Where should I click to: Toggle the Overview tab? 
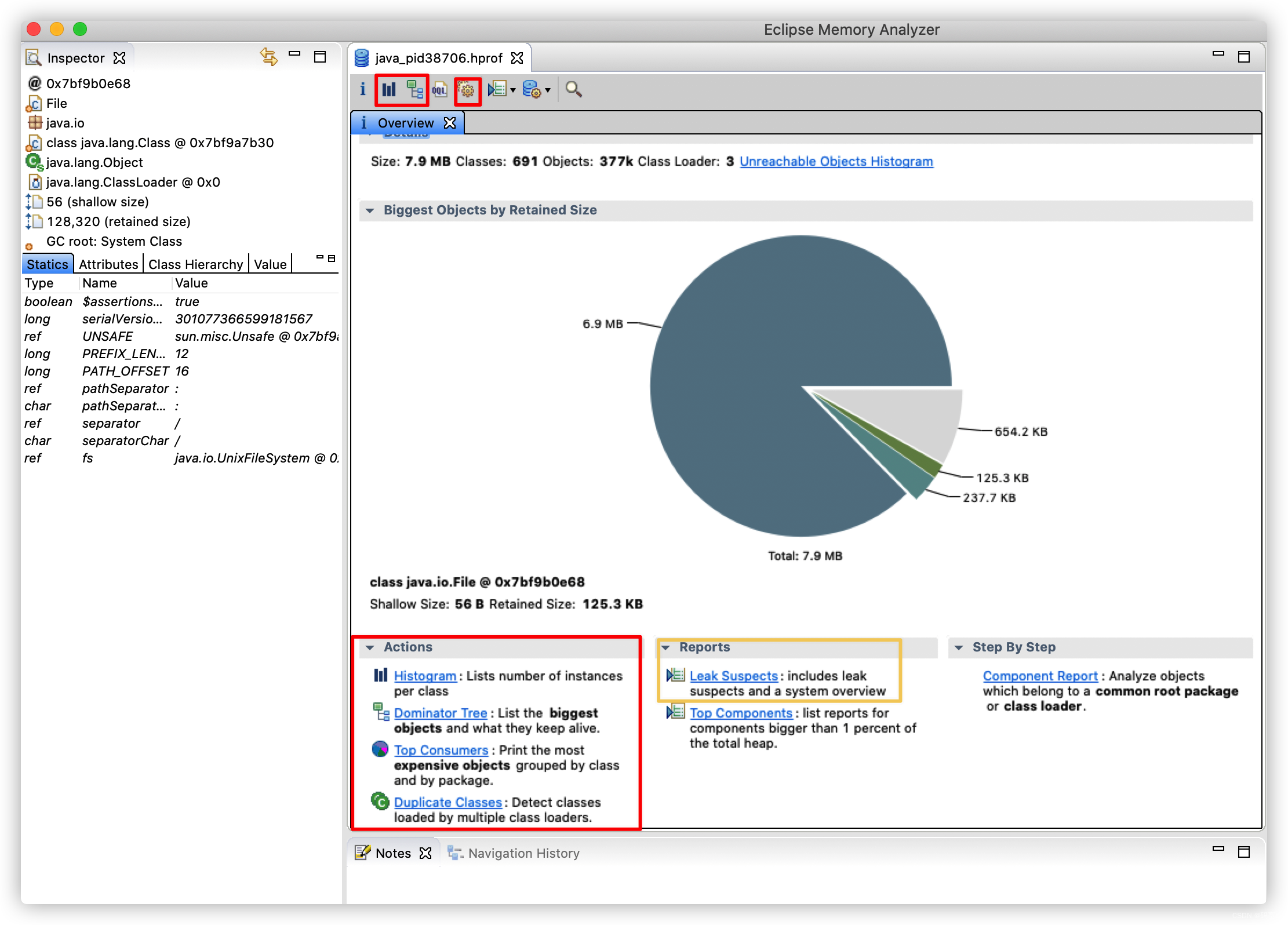[406, 122]
